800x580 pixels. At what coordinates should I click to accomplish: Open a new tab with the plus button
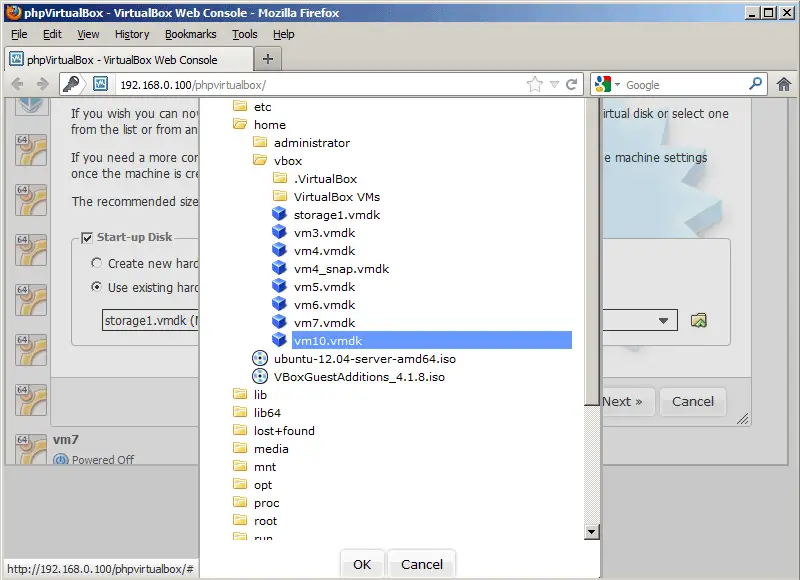tap(268, 59)
